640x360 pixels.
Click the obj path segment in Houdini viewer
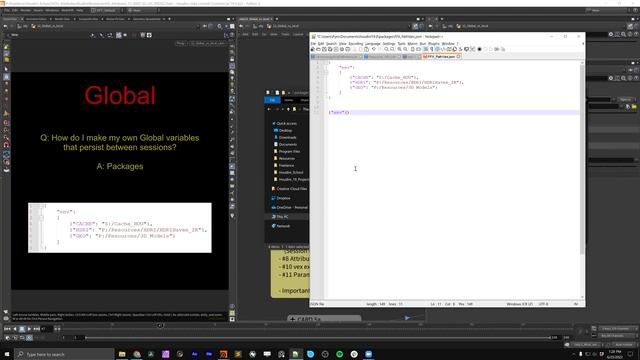(23, 26)
